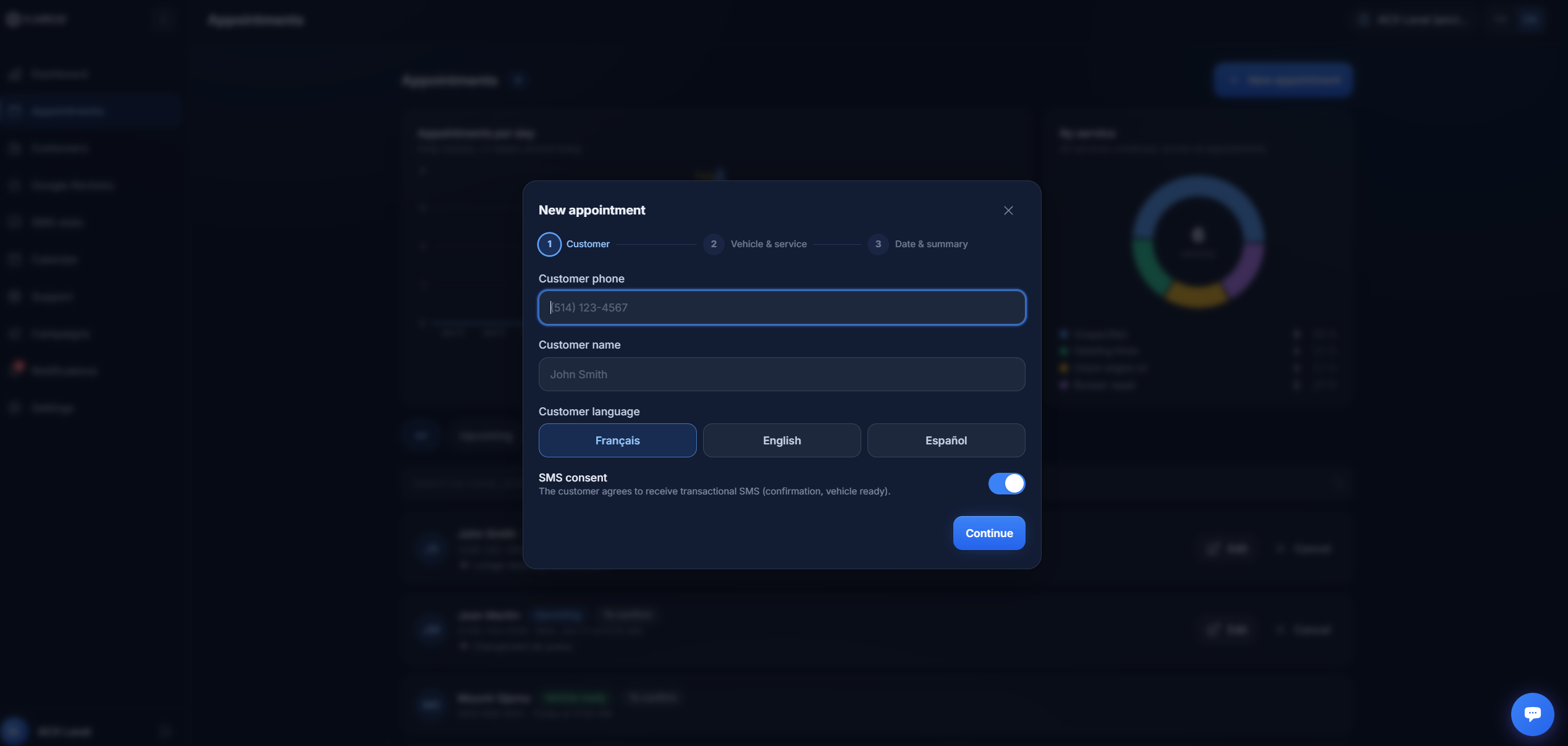Open the chat support bubble
This screenshot has width=1568, height=746.
[1532, 714]
